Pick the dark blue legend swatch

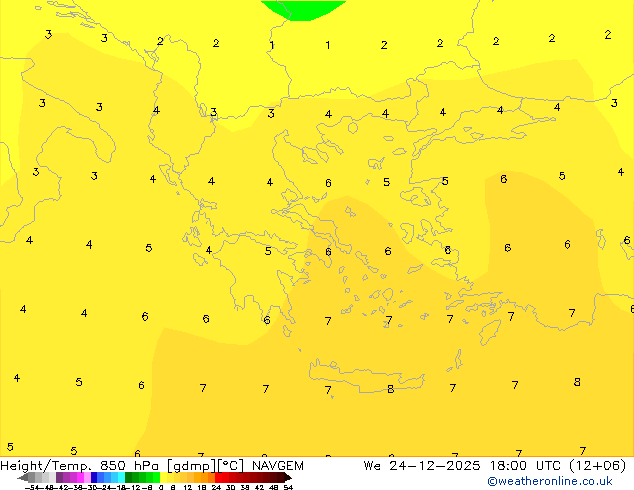tap(94, 477)
